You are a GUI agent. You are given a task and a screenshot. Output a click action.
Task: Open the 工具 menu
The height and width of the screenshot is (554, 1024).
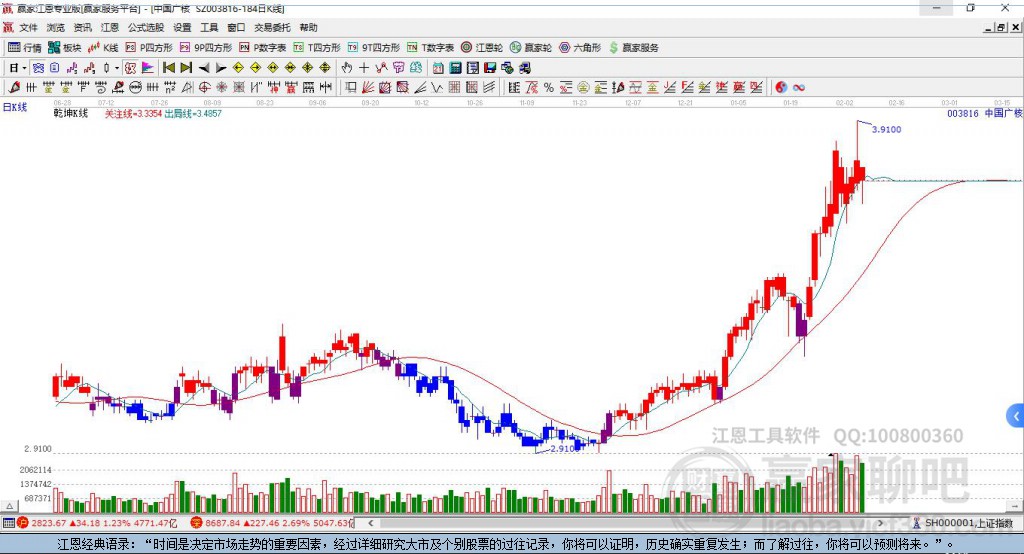point(209,27)
